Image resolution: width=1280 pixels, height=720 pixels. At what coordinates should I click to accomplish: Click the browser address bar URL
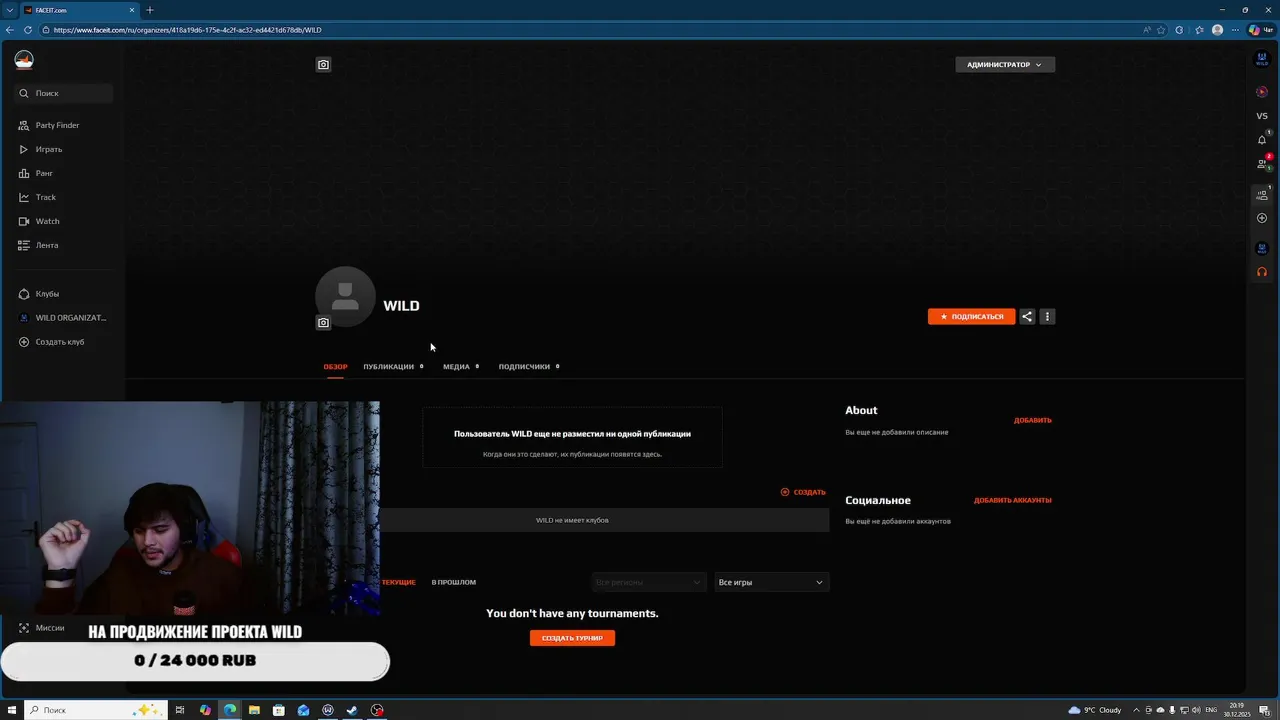pyautogui.click(x=187, y=30)
